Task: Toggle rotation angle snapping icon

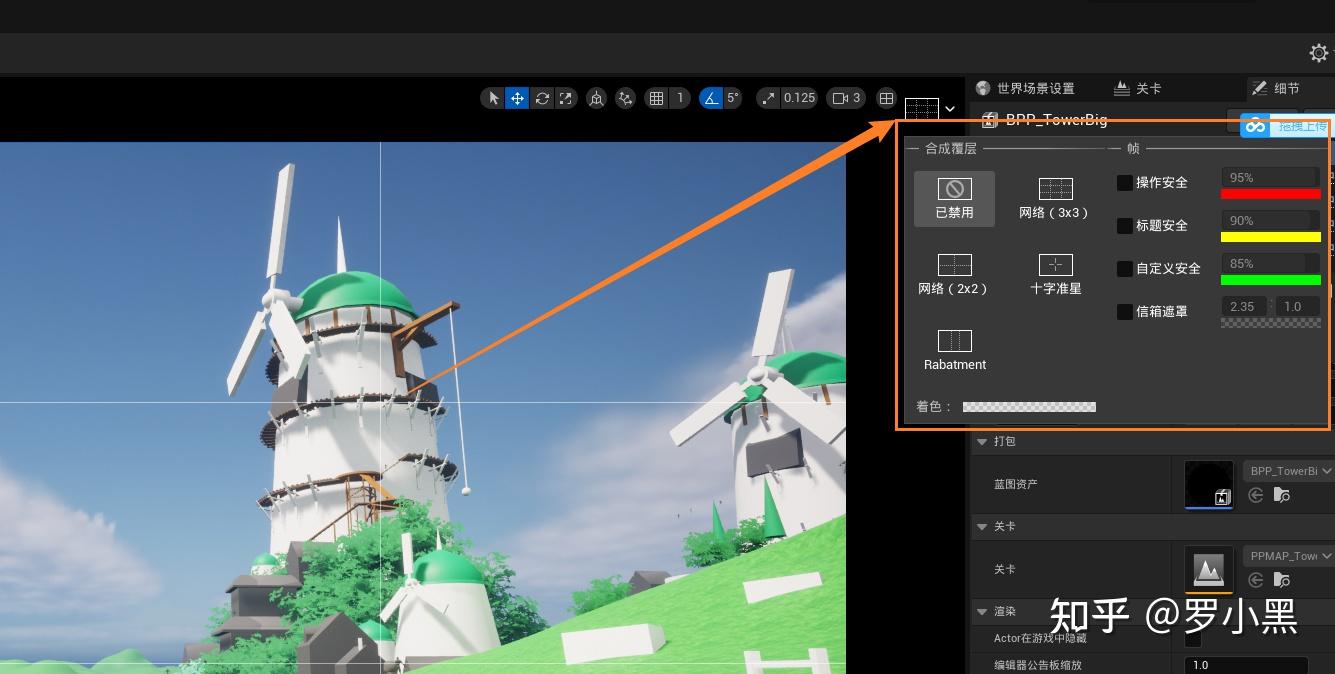Action: 711,98
